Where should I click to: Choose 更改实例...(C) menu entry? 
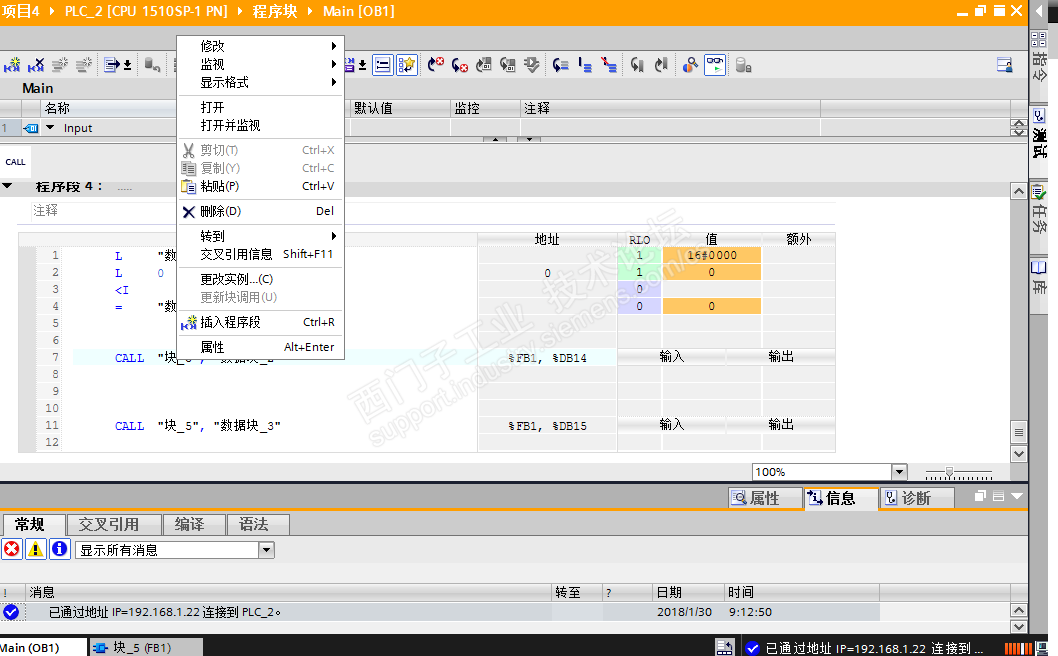260,279
